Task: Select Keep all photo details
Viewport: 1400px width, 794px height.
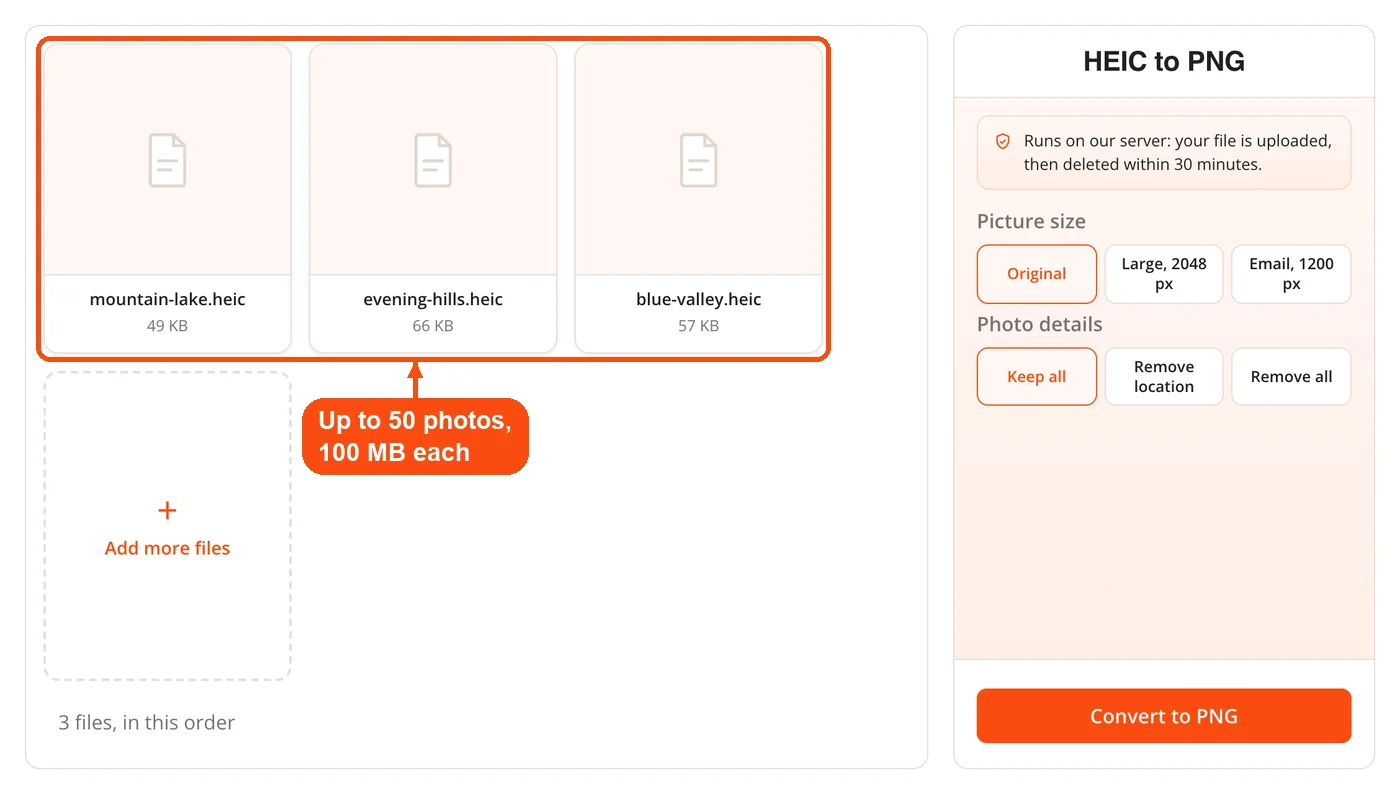Action: coord(1037,377)
